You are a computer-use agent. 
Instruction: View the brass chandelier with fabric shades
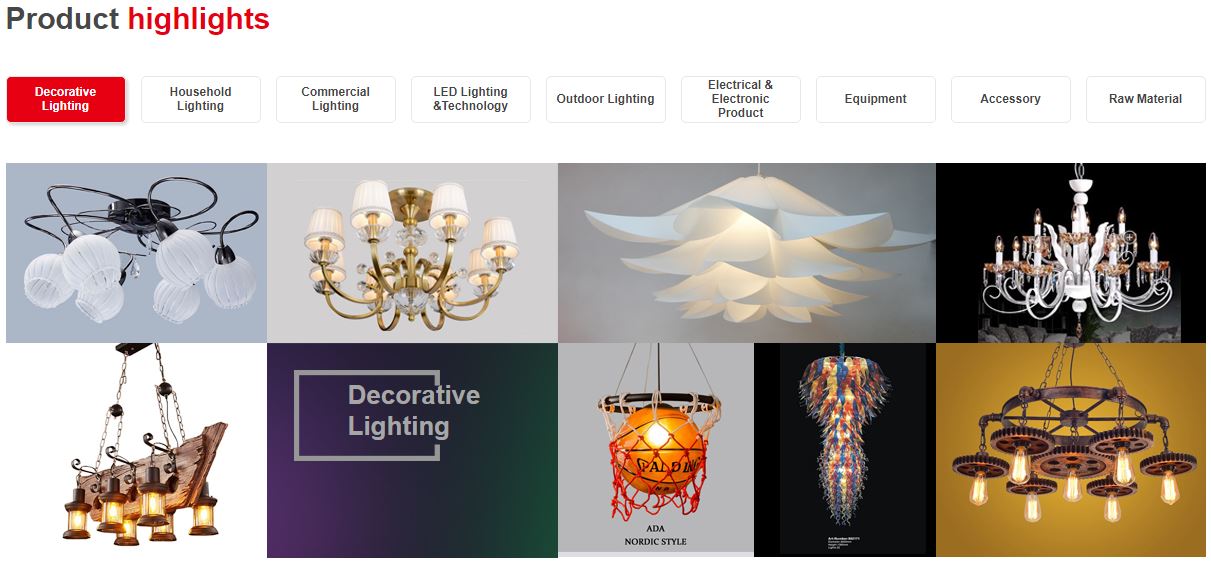coord(412,253)
